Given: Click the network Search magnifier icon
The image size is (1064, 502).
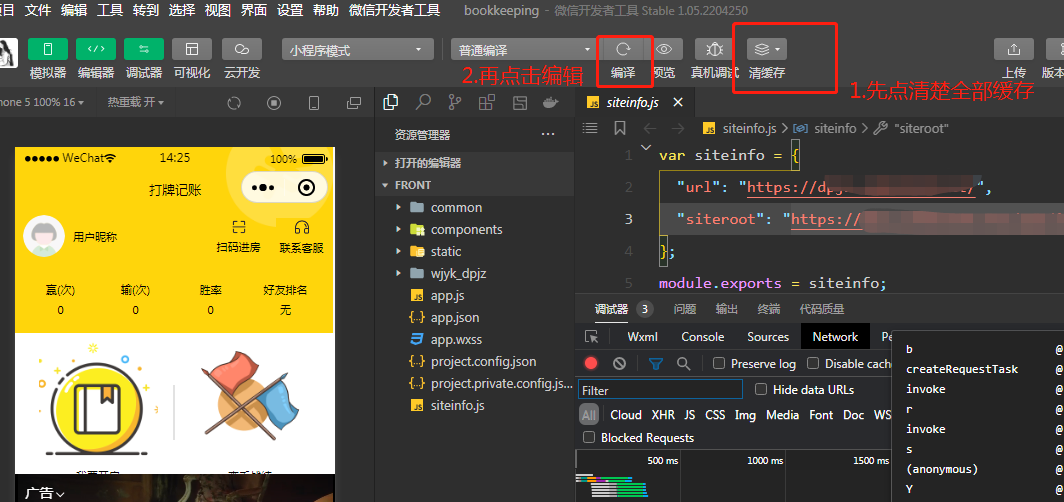Looking at the screenshot, I should (x=683, y=364).
